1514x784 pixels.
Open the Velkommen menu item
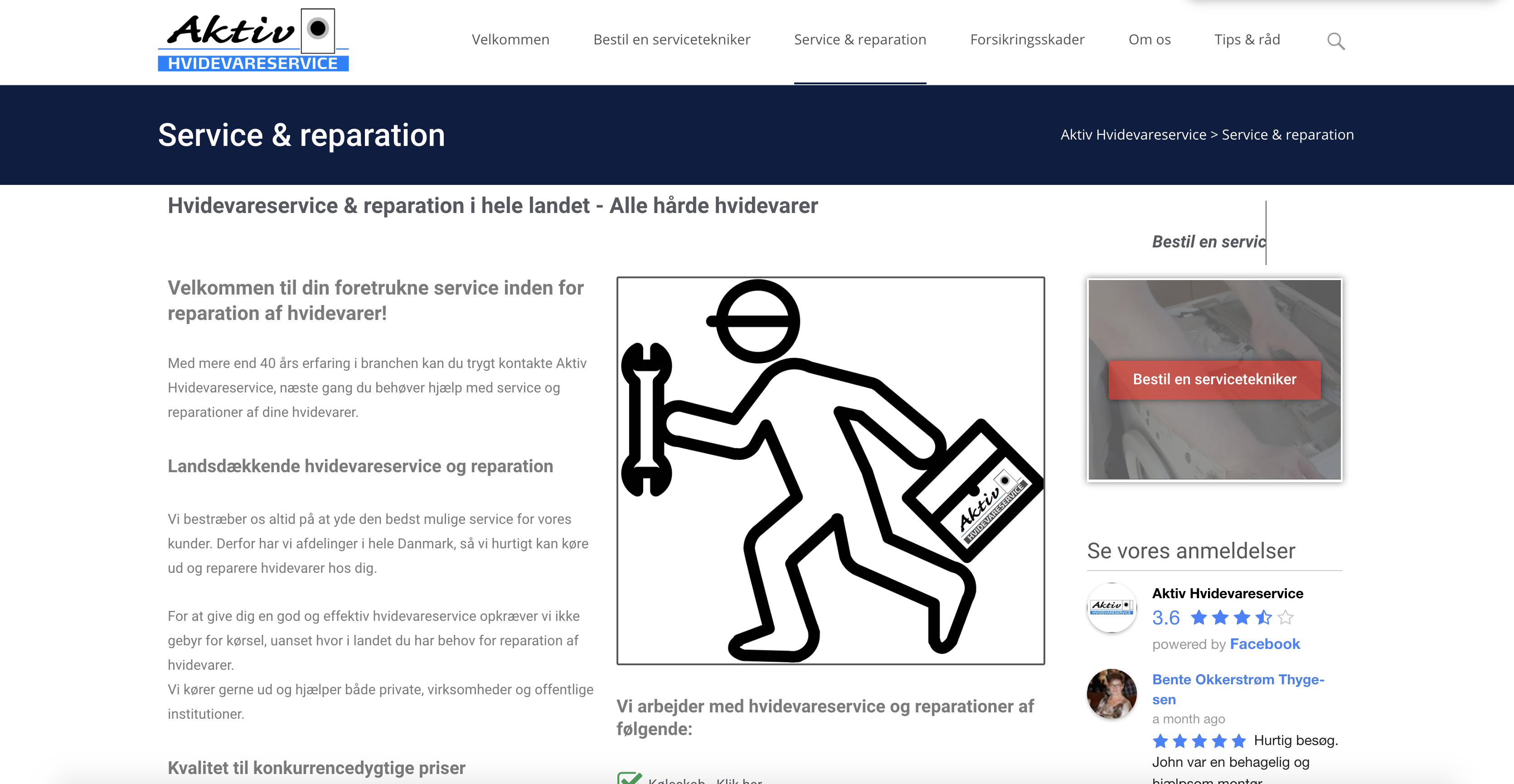click(510, 40)
